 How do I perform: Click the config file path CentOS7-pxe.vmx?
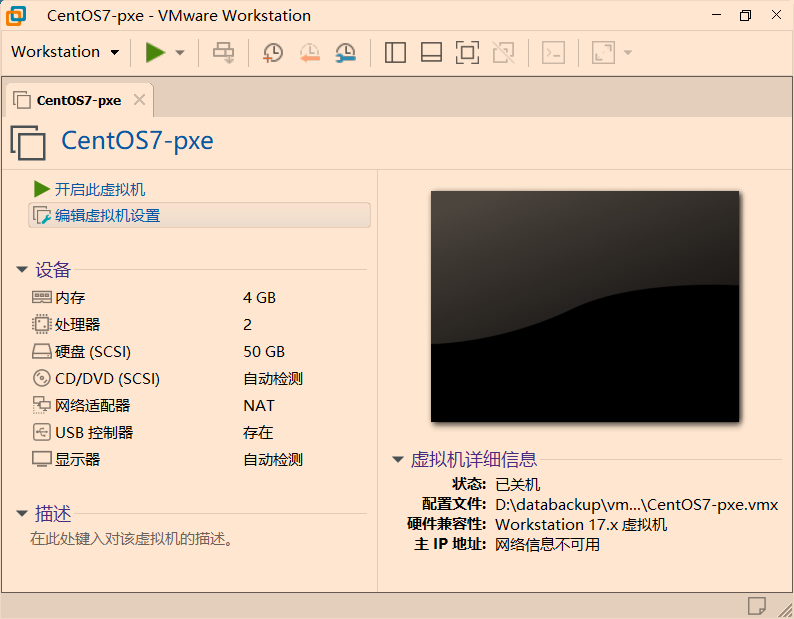click(637, 505)
